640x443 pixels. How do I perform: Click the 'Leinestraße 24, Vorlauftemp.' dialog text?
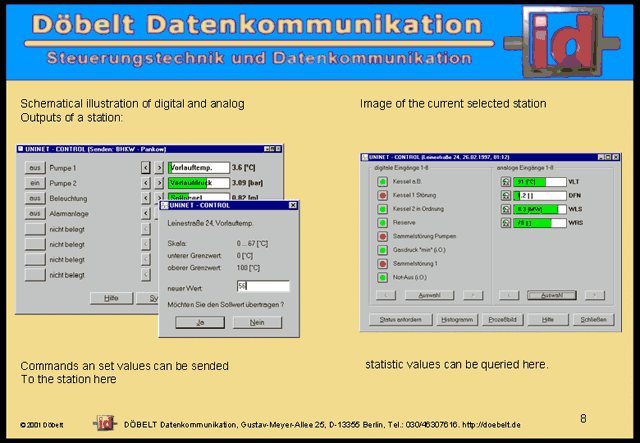211,223
